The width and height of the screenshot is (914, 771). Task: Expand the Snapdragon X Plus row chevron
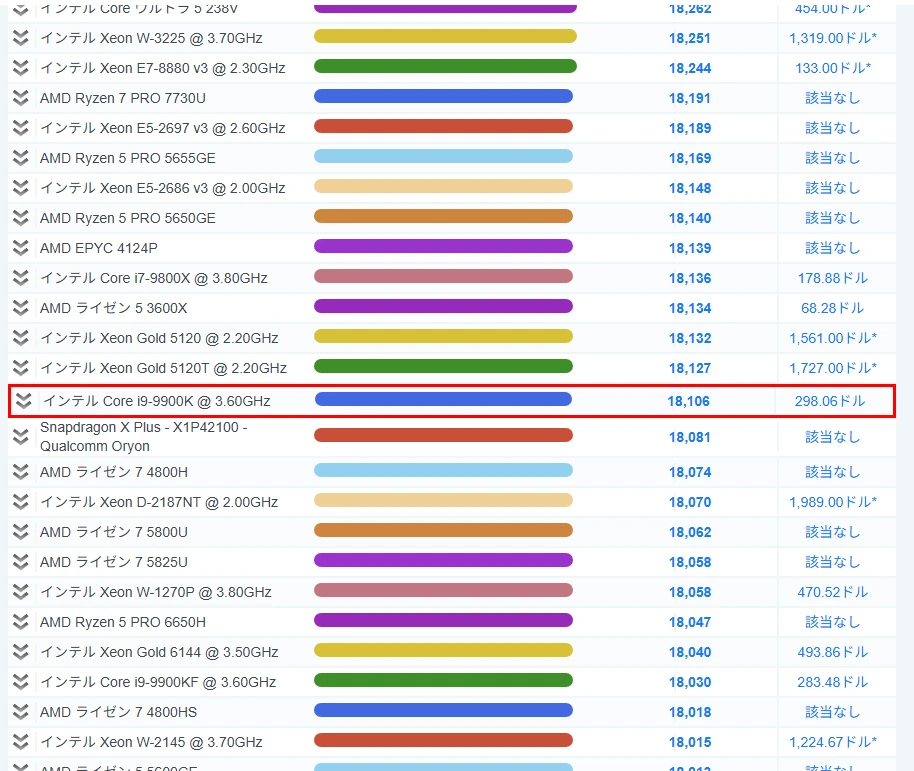pos(20,436)
